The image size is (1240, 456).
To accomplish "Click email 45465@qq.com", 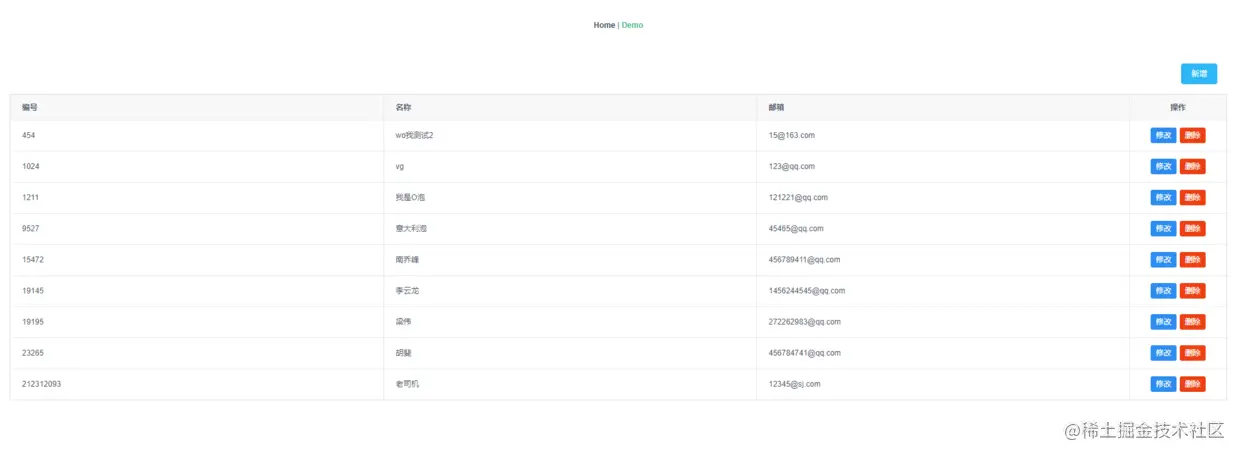I will (796, 228).
